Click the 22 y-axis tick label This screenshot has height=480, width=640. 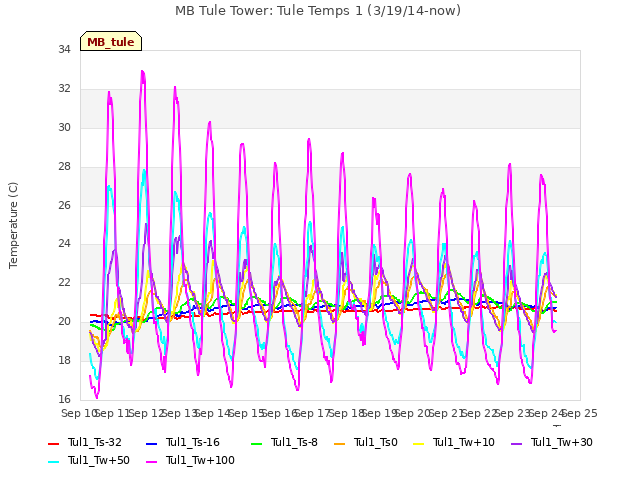(x=64, y=282)
